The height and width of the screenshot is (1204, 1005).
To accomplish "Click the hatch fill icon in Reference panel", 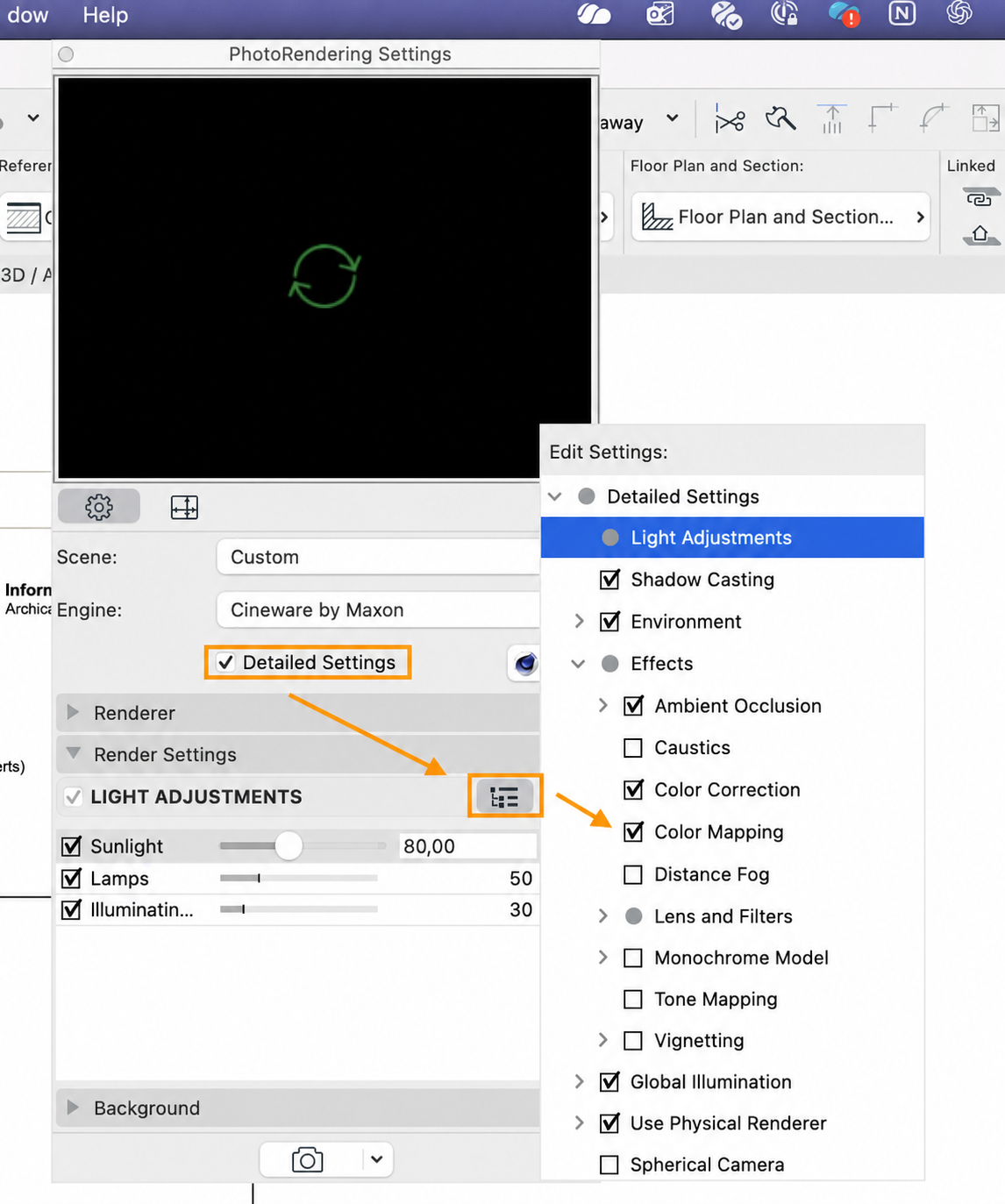I will click(24, 217).
